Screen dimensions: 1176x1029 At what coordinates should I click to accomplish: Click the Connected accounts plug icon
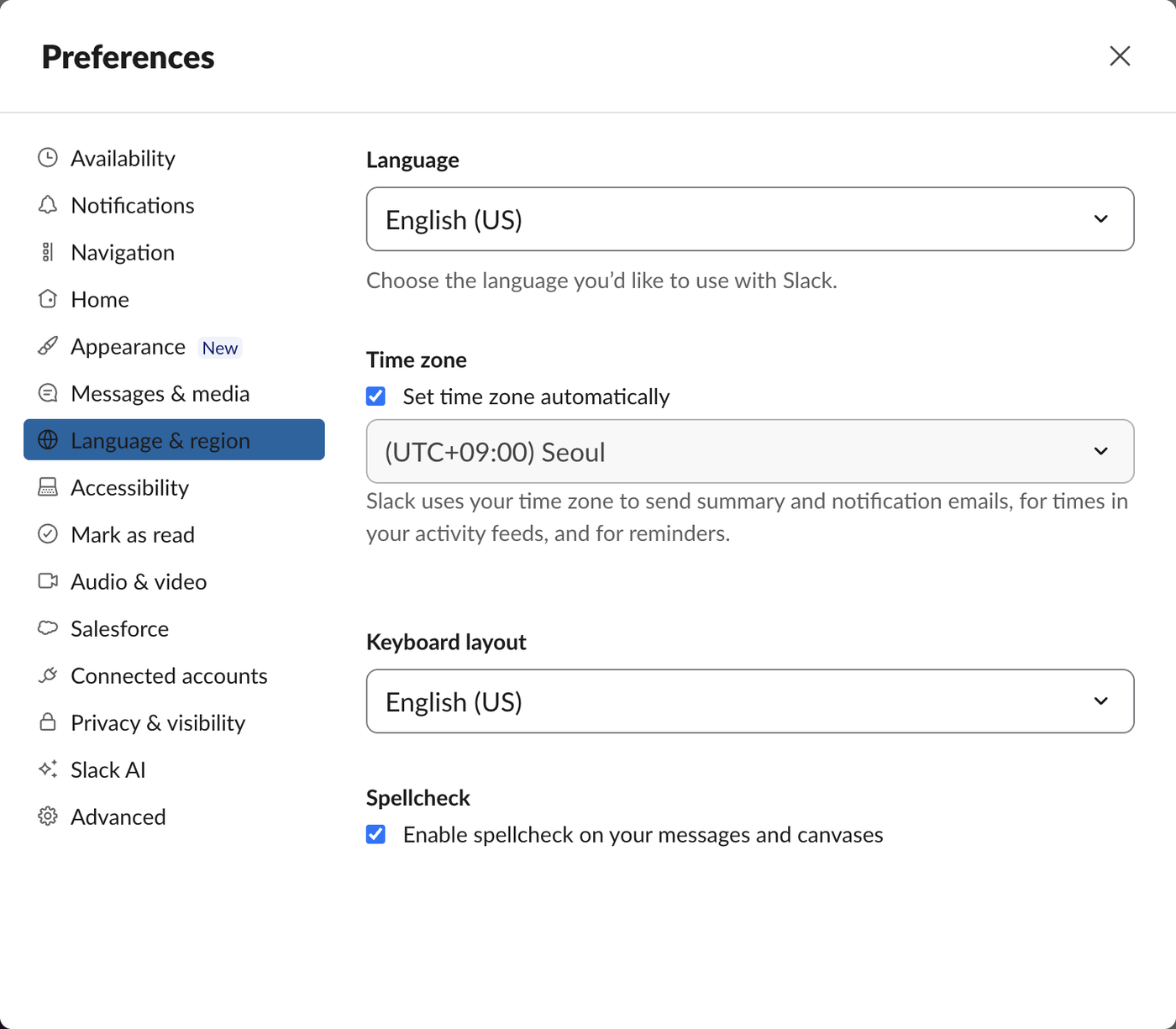tap(48, 675)
